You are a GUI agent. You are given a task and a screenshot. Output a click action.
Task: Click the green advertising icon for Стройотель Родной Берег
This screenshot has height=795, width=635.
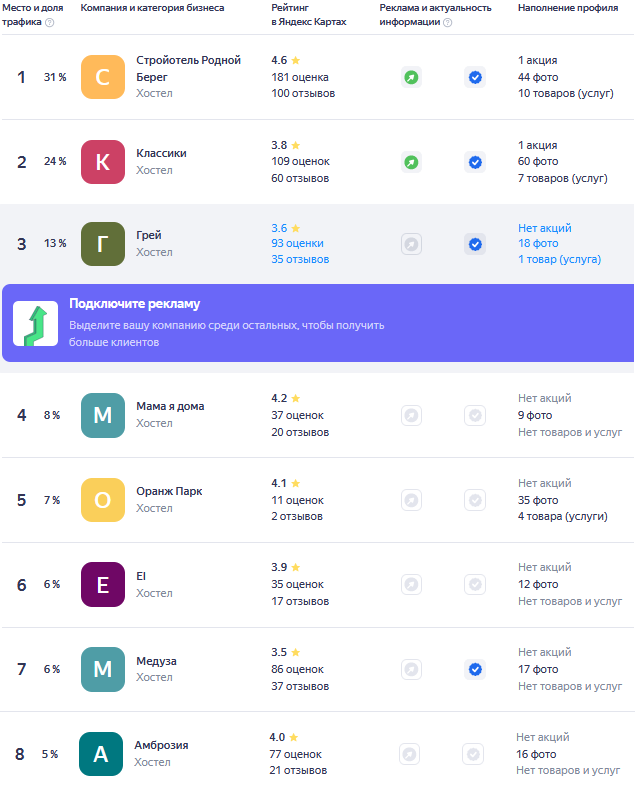point(411,78)
